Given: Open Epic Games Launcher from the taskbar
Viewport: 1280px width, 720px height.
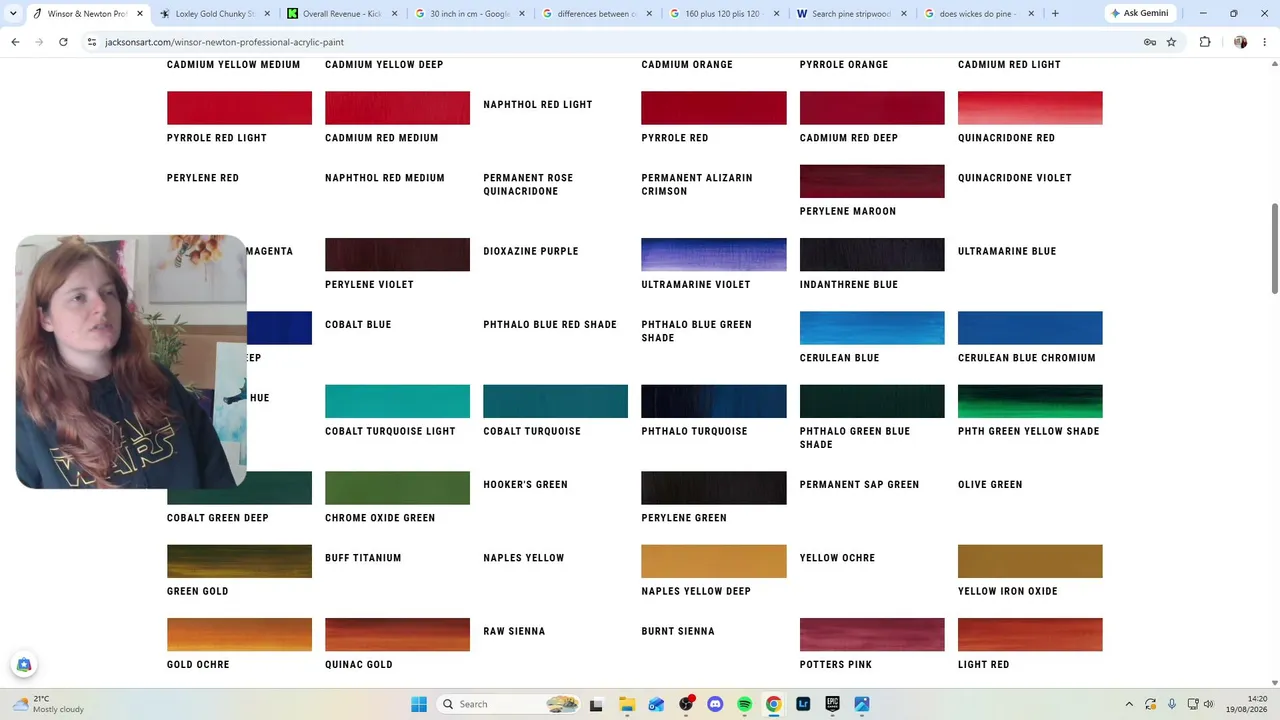Looking at the screenshot, I should click(832, 704).
